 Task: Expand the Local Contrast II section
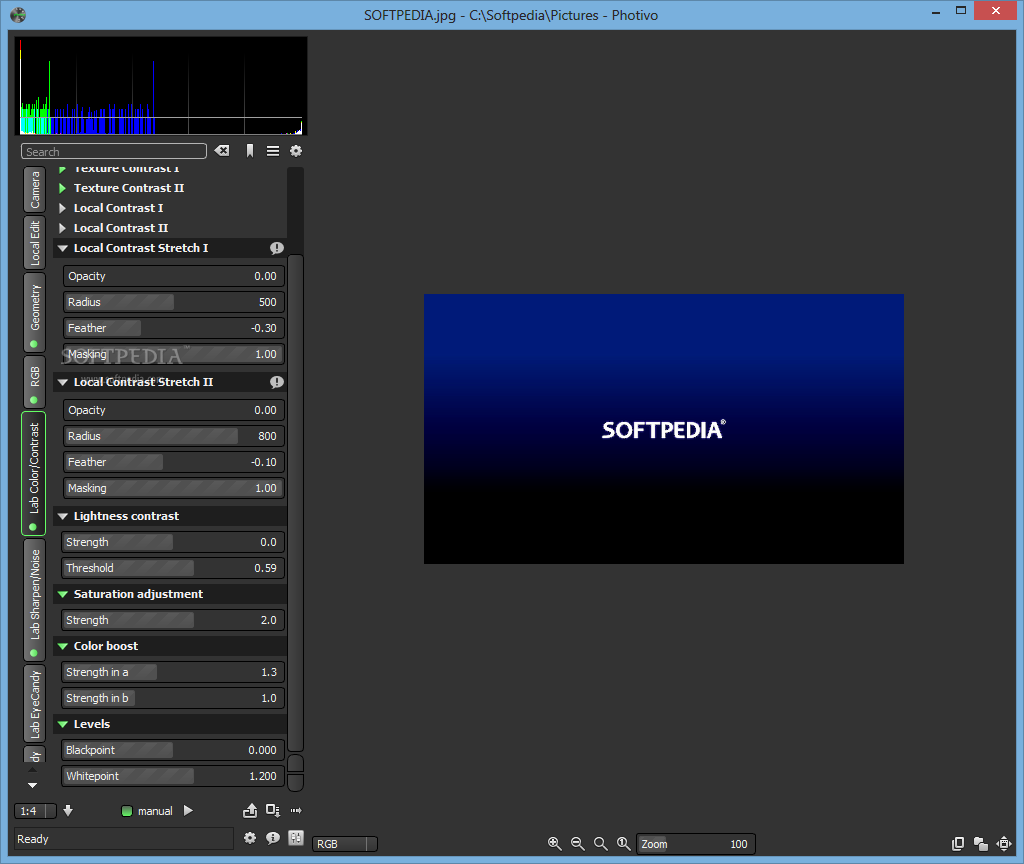(63, 228)
